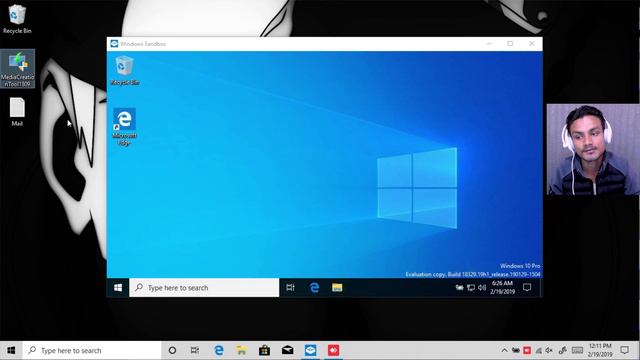Open host desktop Recycle Bin
This screenshot has height=360, width=640.
(17, 19)
